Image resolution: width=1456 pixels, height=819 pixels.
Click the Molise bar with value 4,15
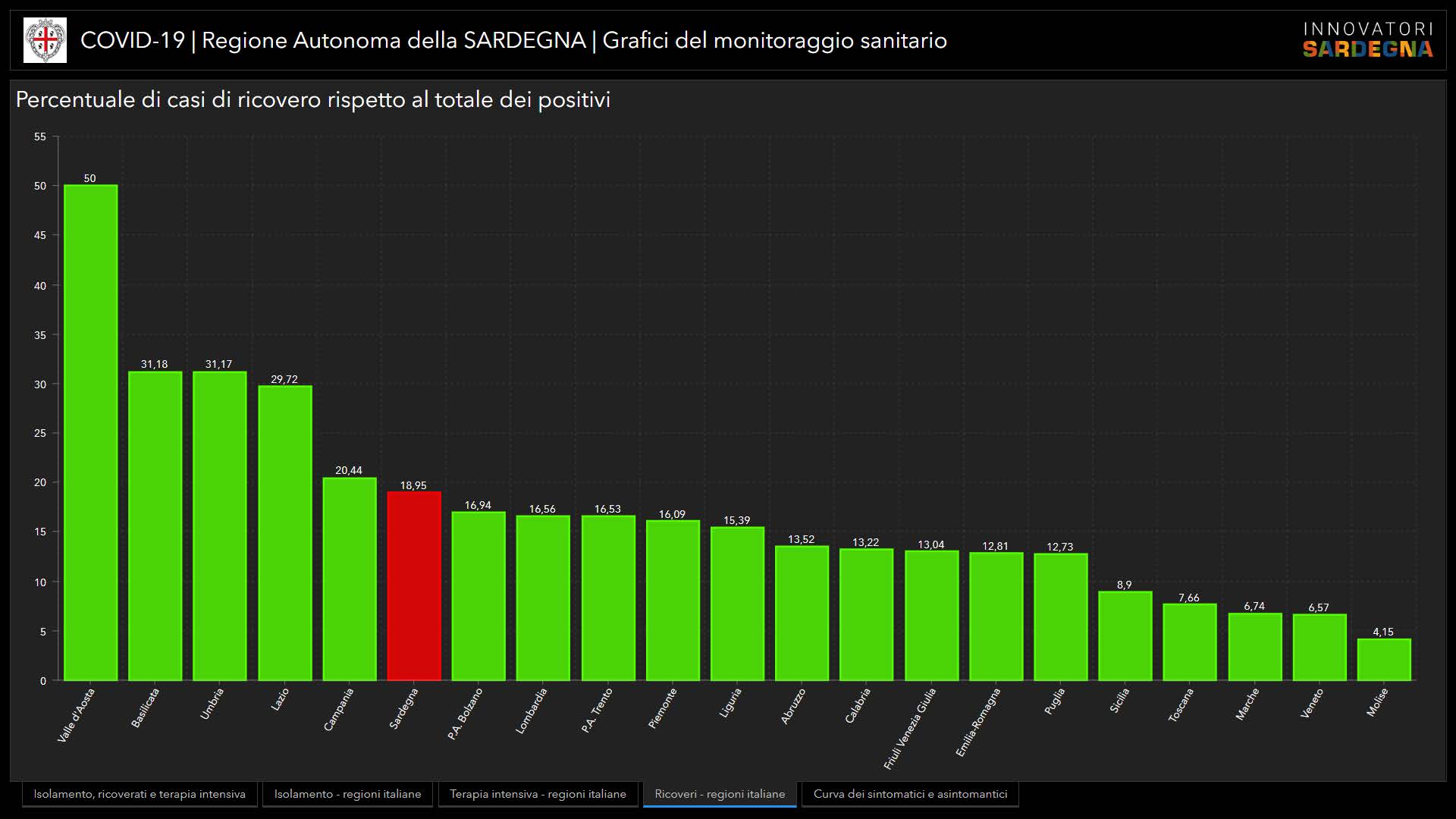1384,659
